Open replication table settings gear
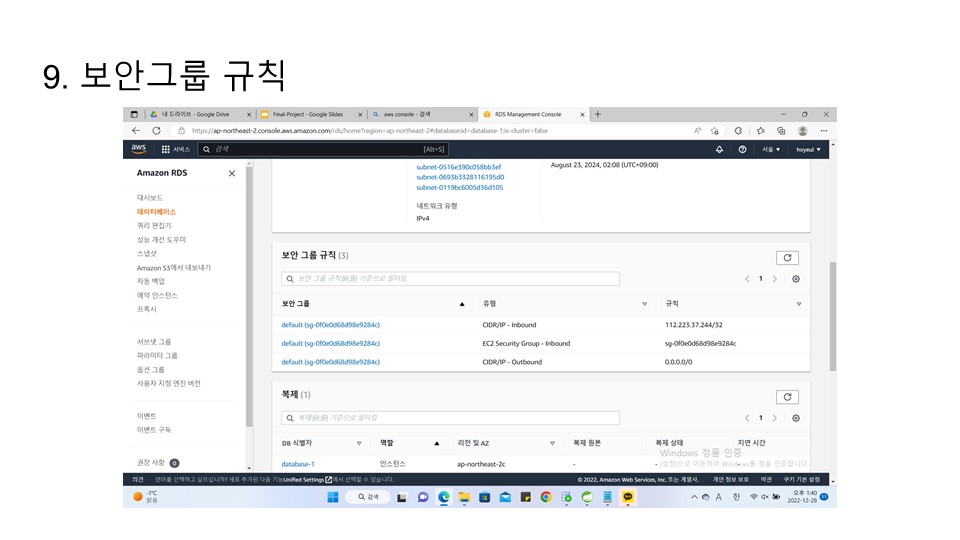 (796, 418)
